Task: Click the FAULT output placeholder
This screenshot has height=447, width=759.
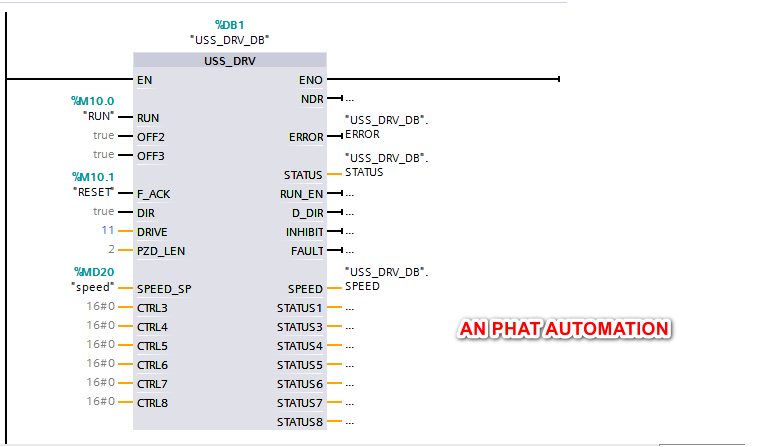Action: (x=349, y=250)
